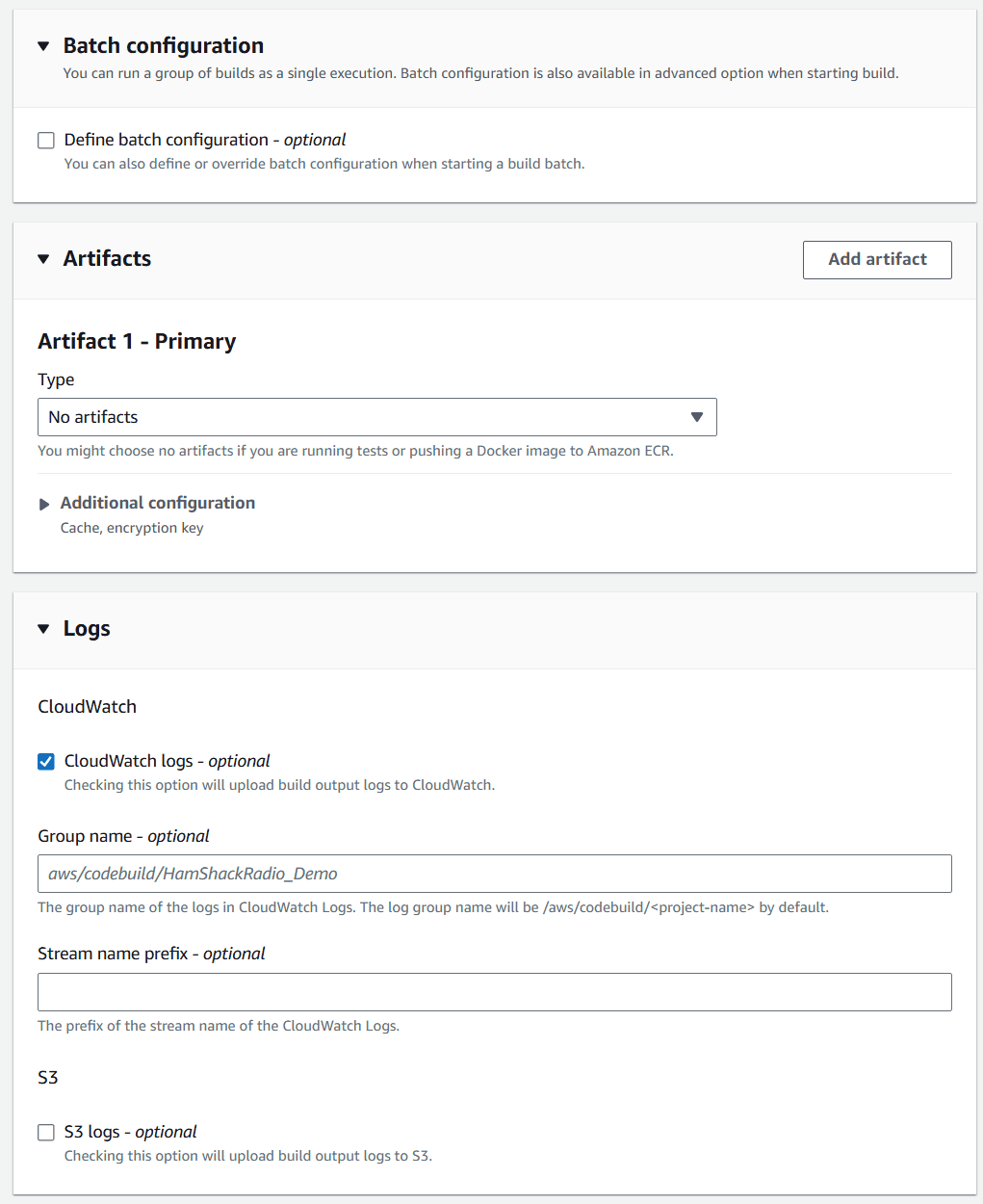Click into the Stream name prefix field

pos(494,992)
